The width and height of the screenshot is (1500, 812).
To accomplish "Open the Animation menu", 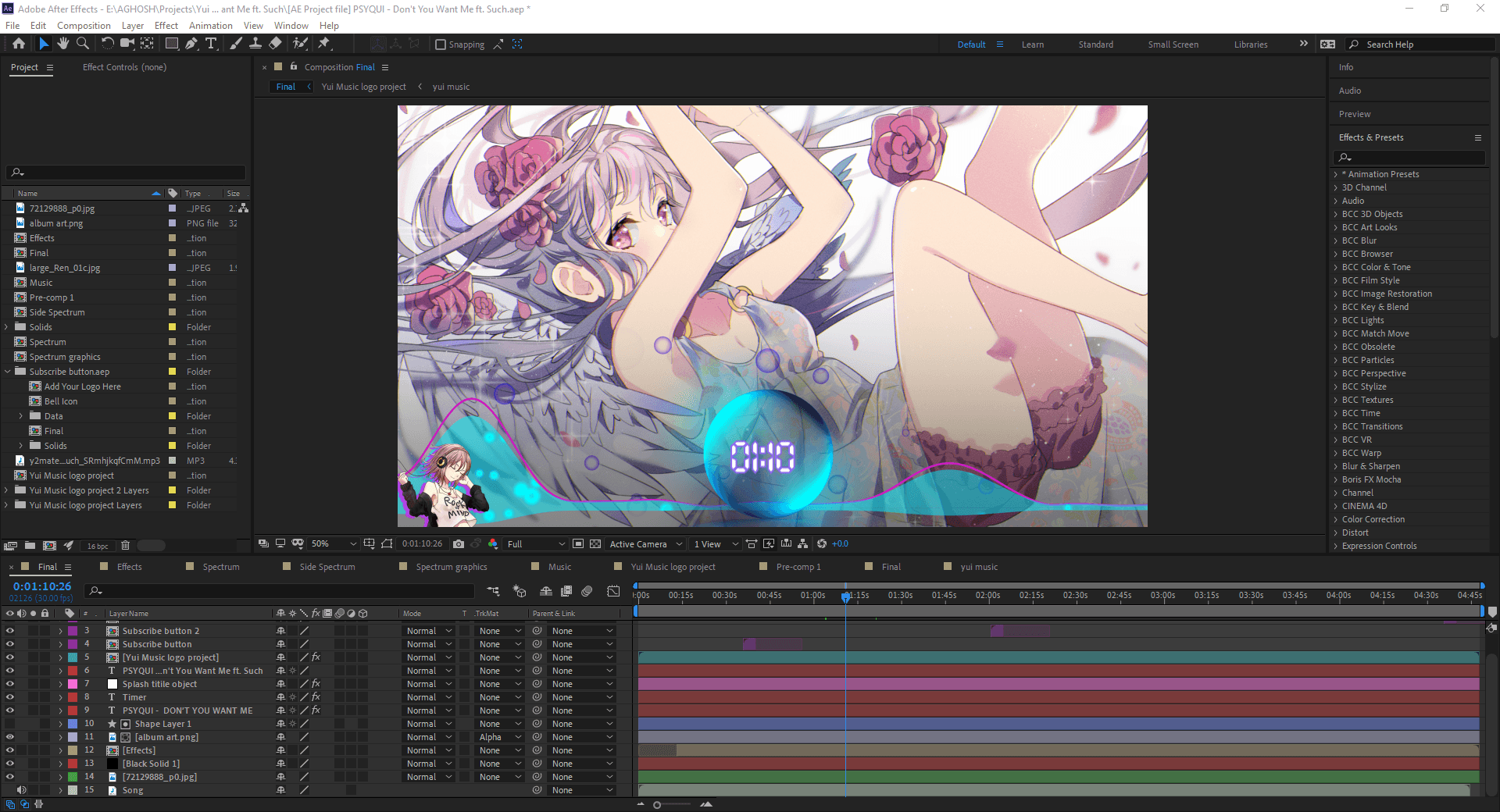I will point(210,26).
